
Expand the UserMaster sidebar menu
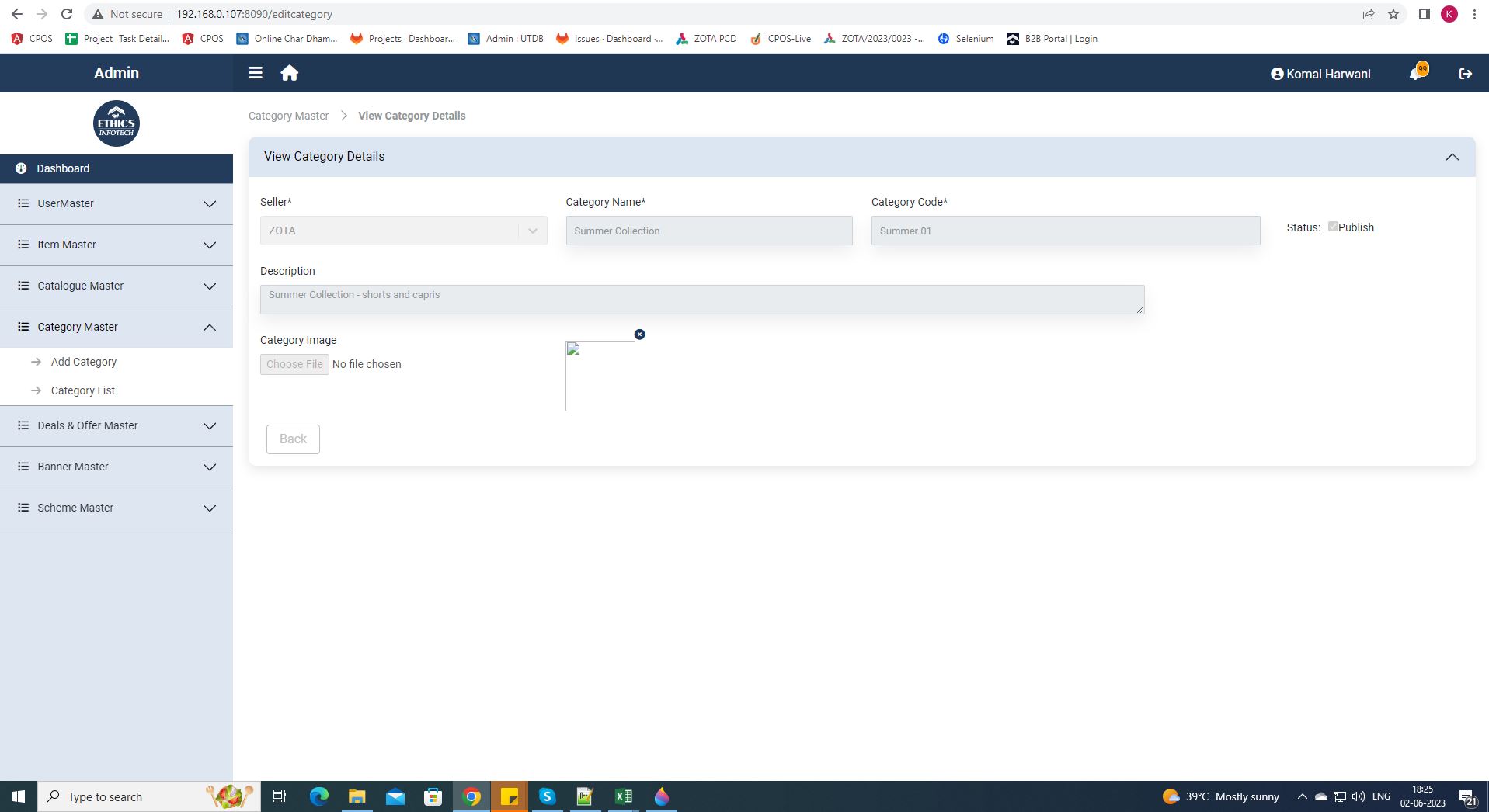pos(117,203)
